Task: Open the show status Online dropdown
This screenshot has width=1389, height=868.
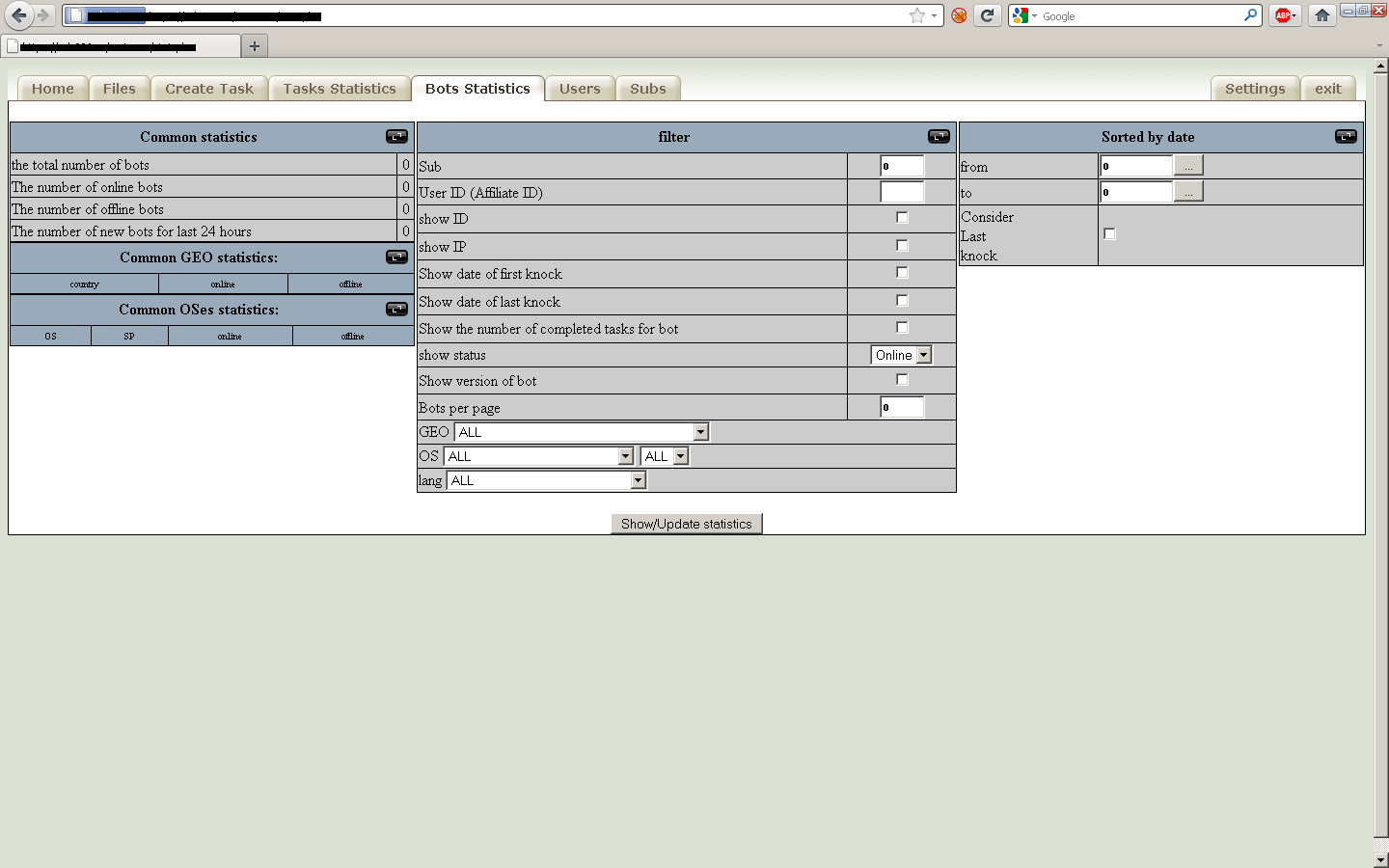Action: [901, 355]
